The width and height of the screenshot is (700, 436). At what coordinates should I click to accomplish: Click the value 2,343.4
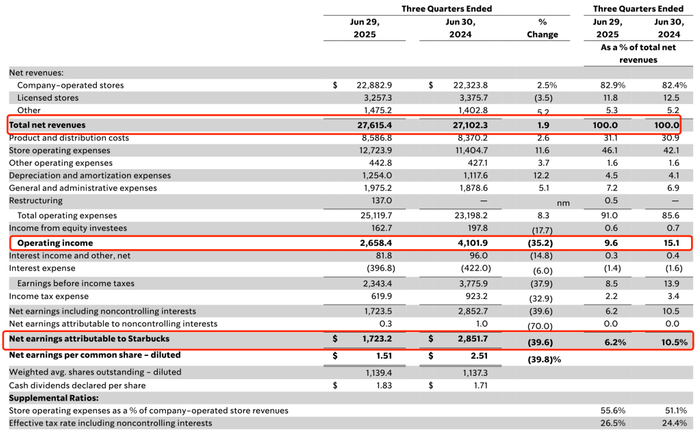(377, 283)
